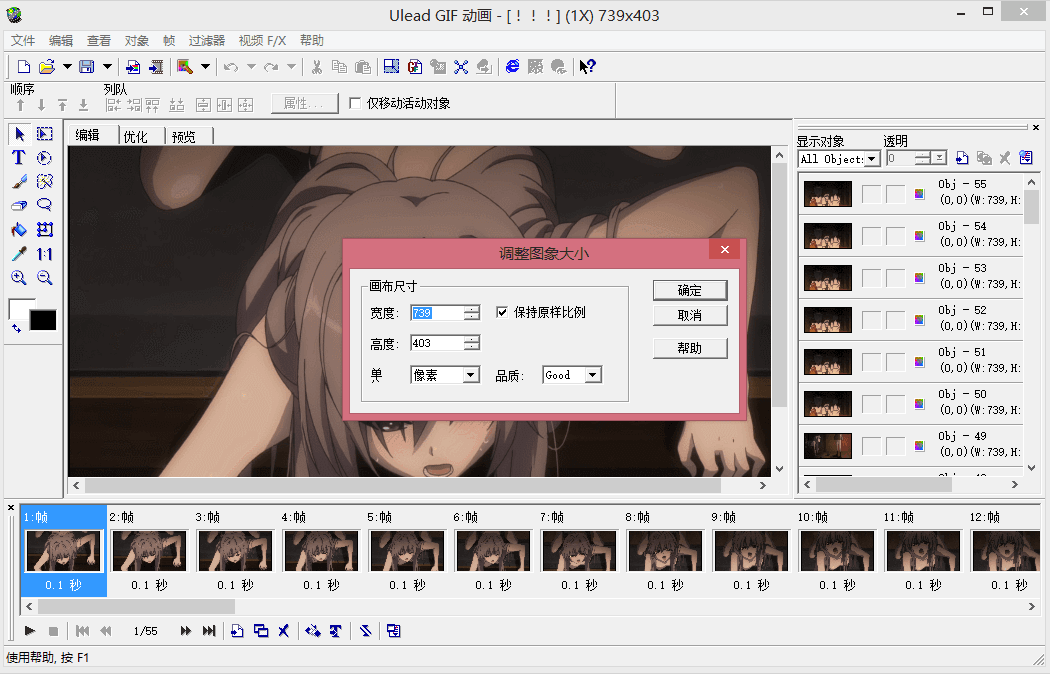Click the 确定 button in the dialog
The width and height of the screenshot is (1050, 674).
coord(689,290)
